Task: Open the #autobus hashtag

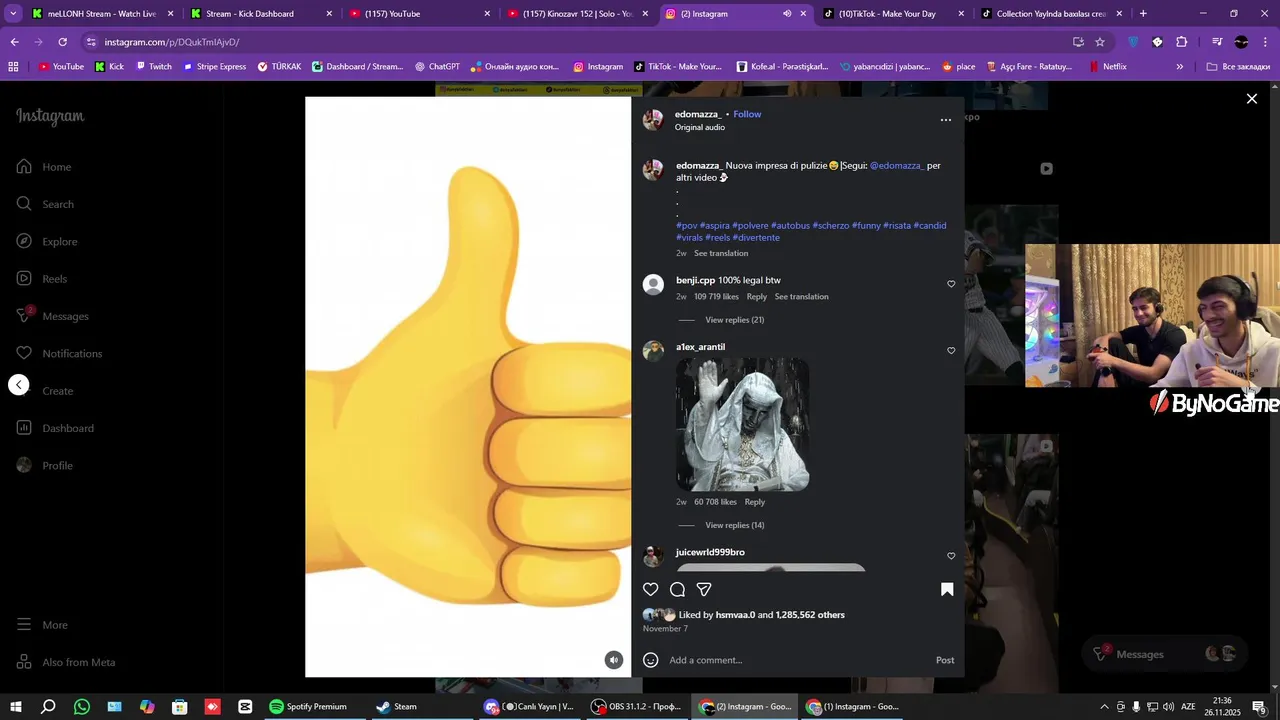Action: click(790, 225)
